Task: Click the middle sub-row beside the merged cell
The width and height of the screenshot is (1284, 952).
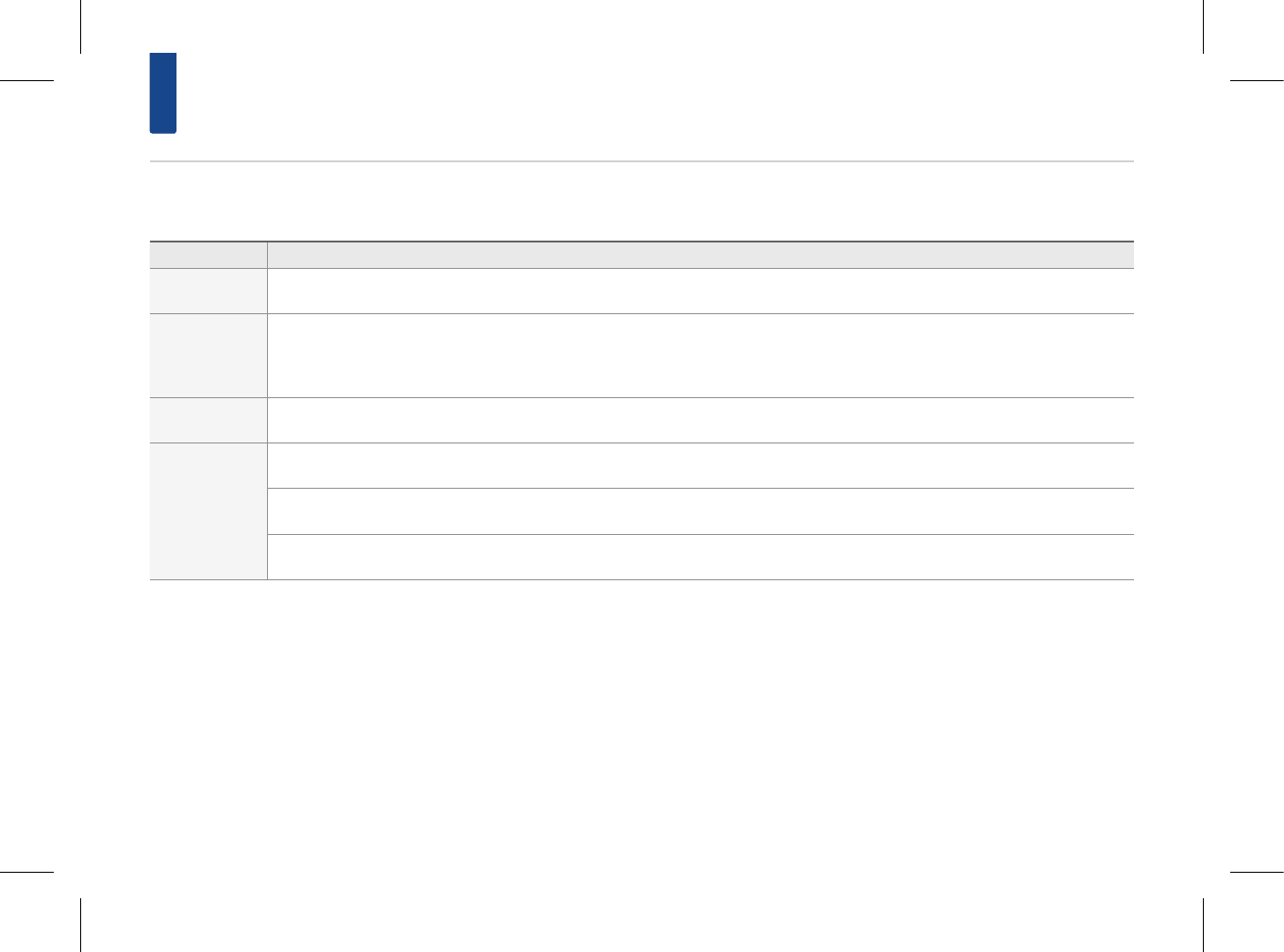Action: pos(700,510)
